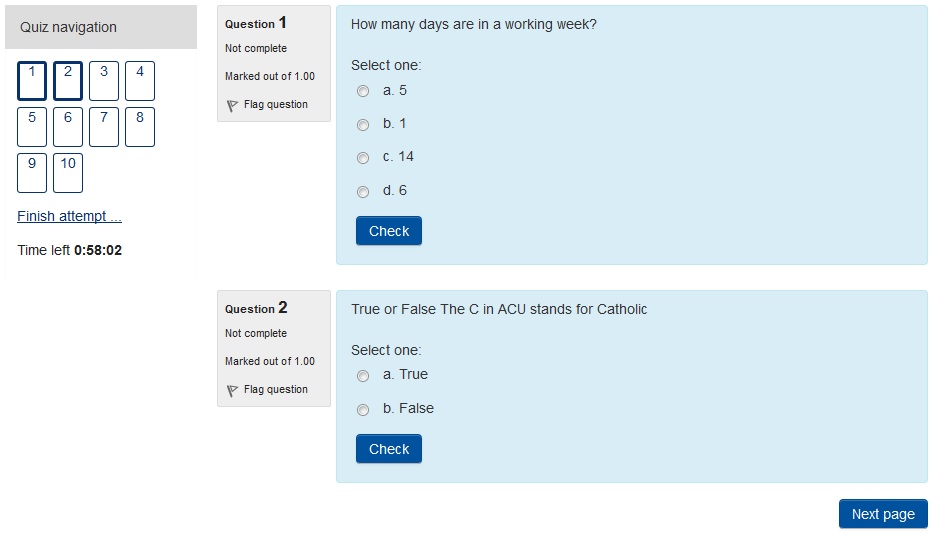Go to question 6 in navigation

point(68,127)
